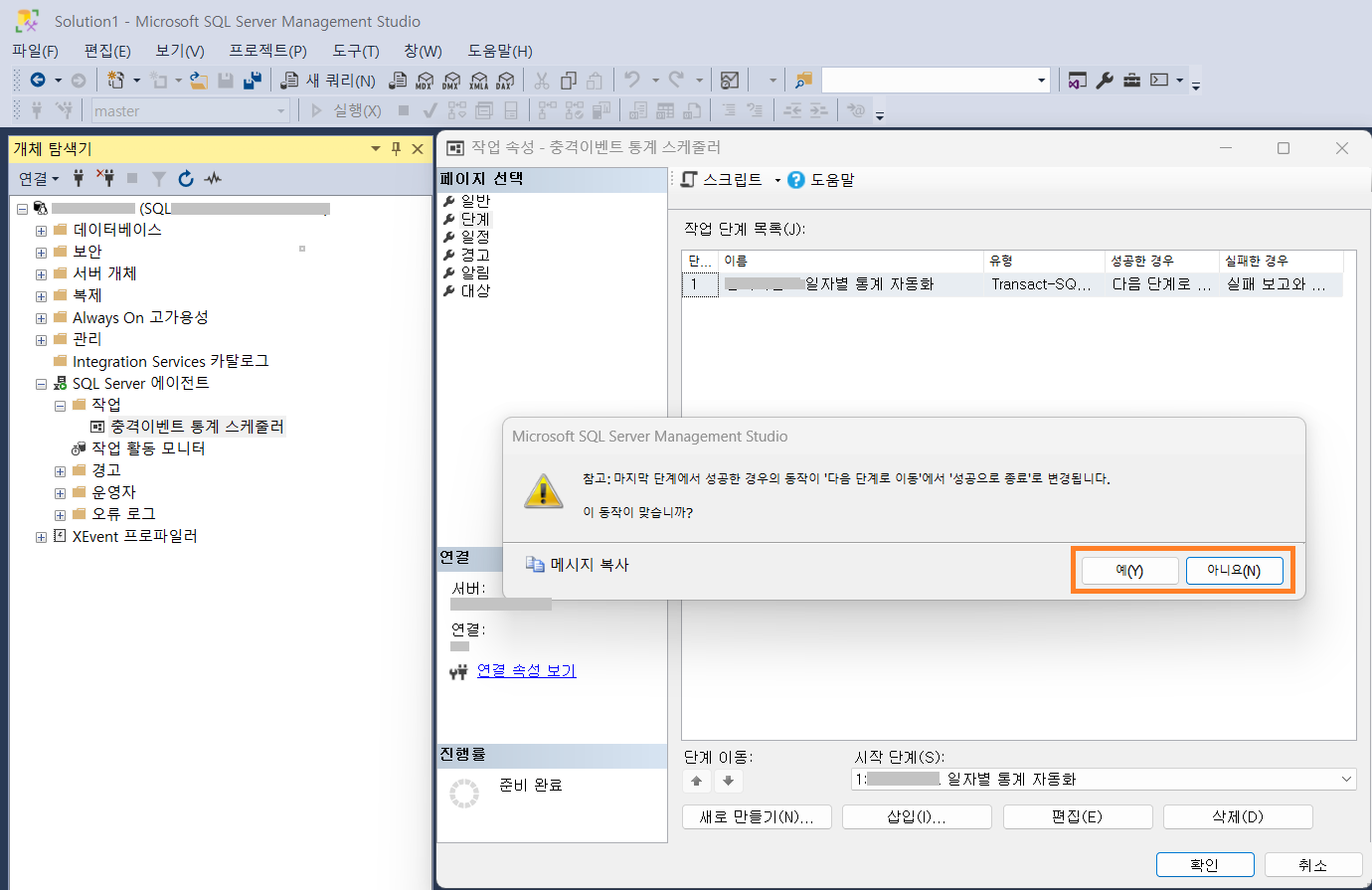Open Activity Monitor from the toolbar
Screen dimensions: 1372x890
point(730,81)
